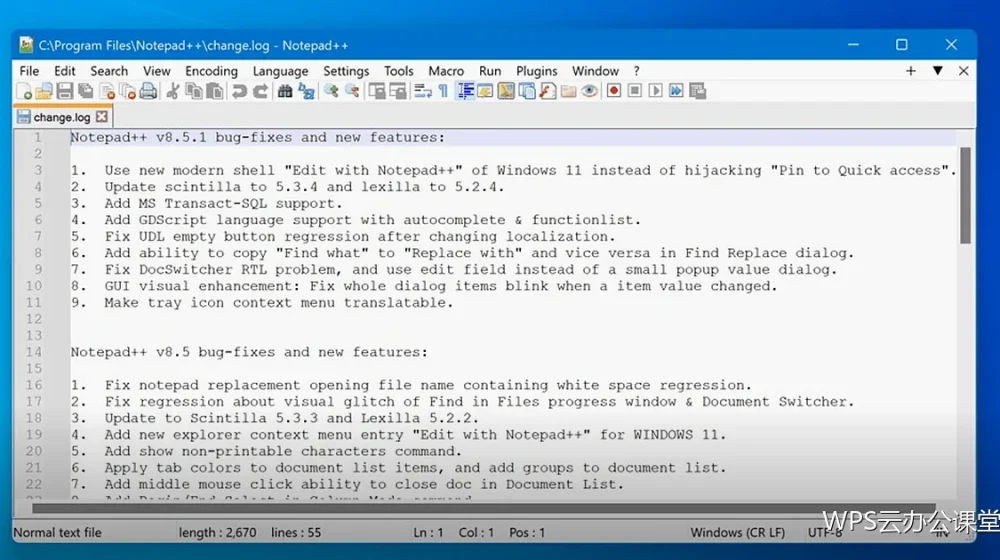Viewport: 1000px width, 560px height.
Task: Save the document using the floppy disk icon
Action: point(64,91)
